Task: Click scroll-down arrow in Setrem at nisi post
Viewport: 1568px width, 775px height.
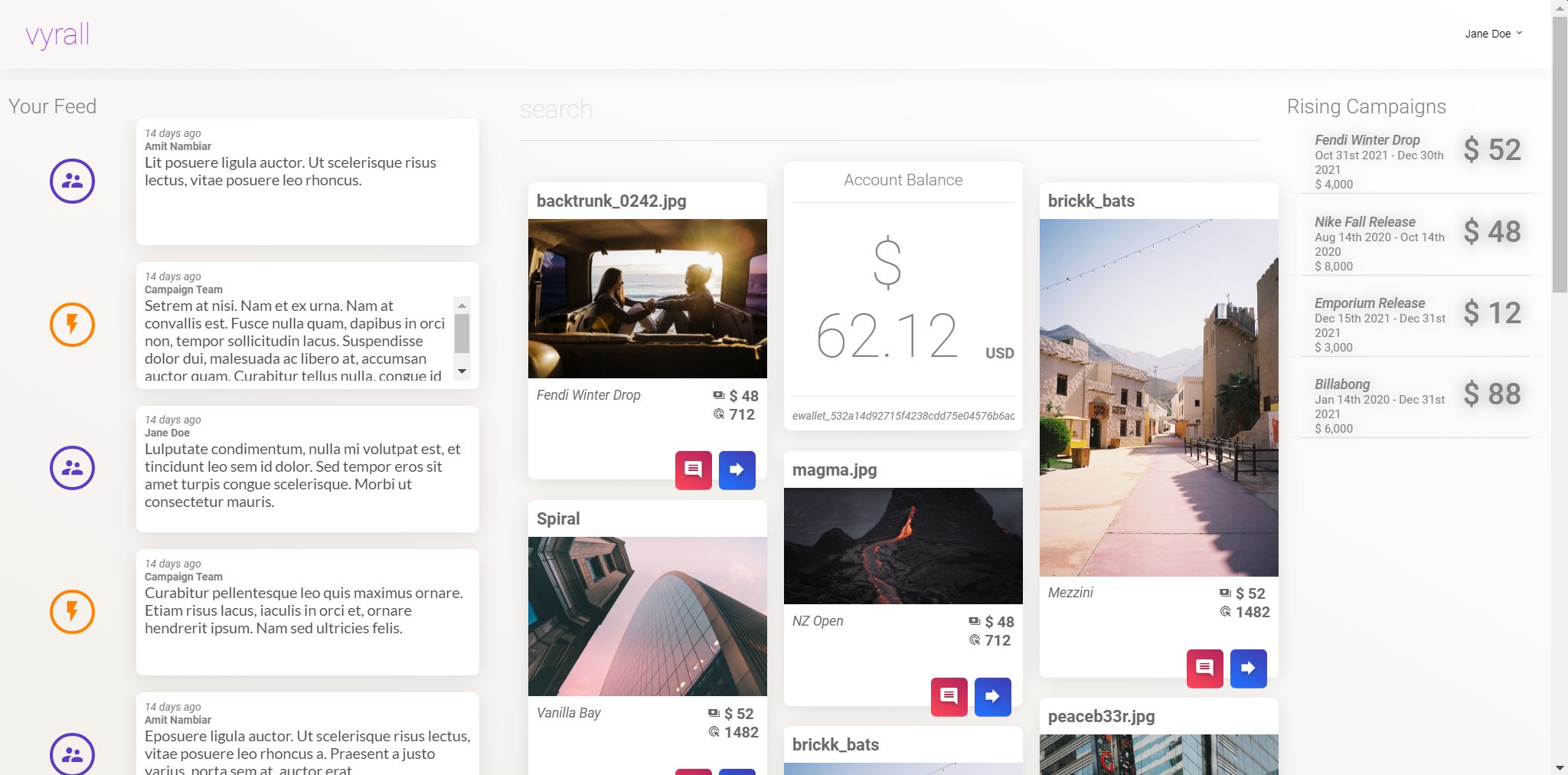Action: point(462,371)
